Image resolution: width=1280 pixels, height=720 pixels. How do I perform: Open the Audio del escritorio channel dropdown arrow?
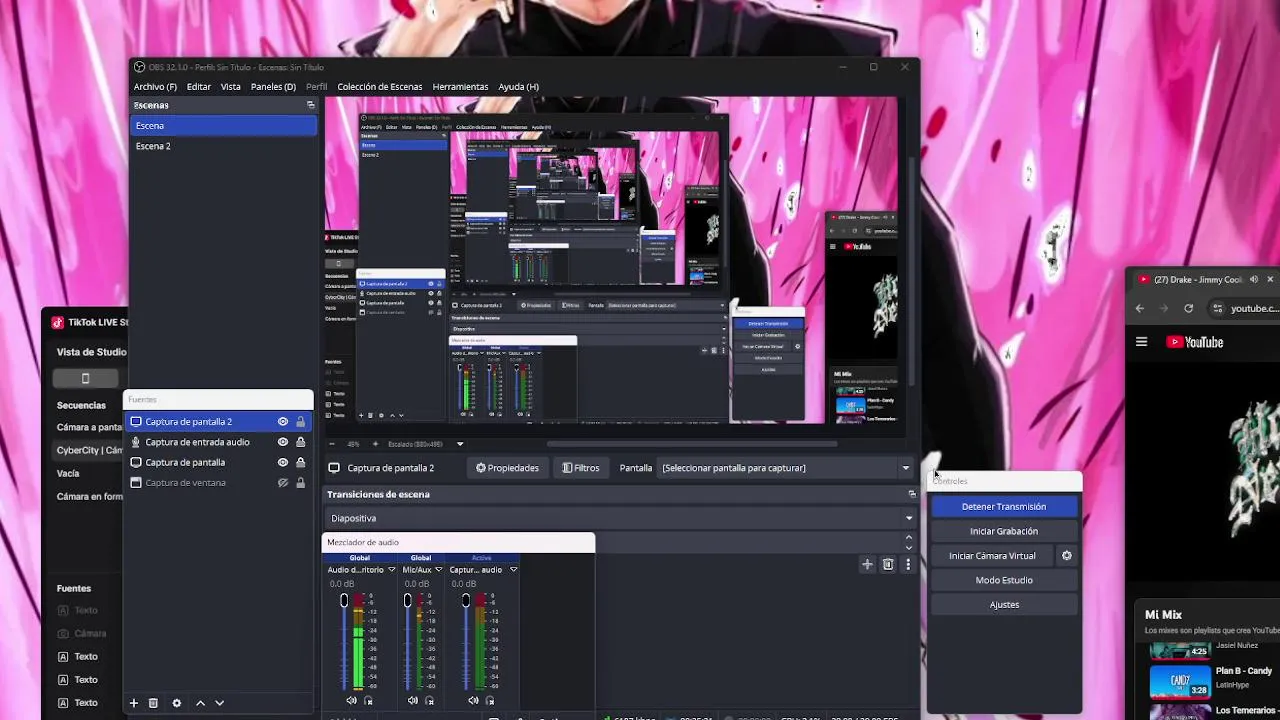391,570
